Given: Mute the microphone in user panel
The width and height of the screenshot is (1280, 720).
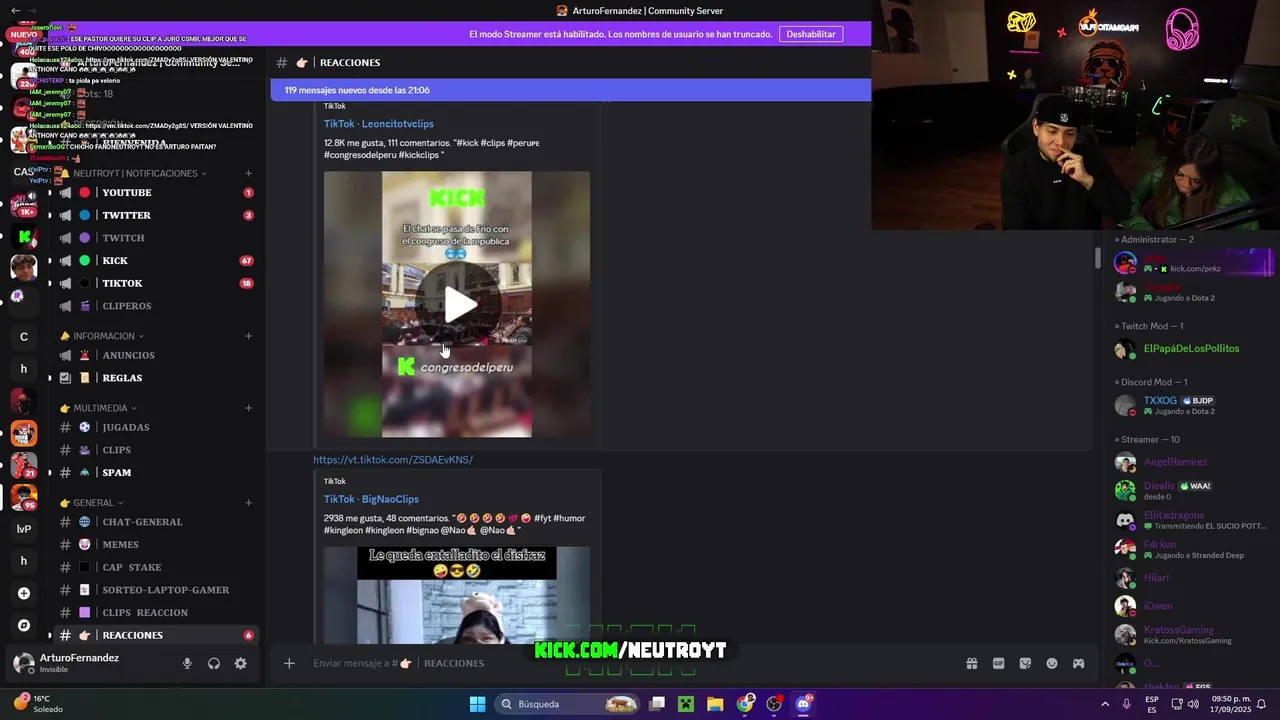Looking at the screenshot, I should [187, 663].
